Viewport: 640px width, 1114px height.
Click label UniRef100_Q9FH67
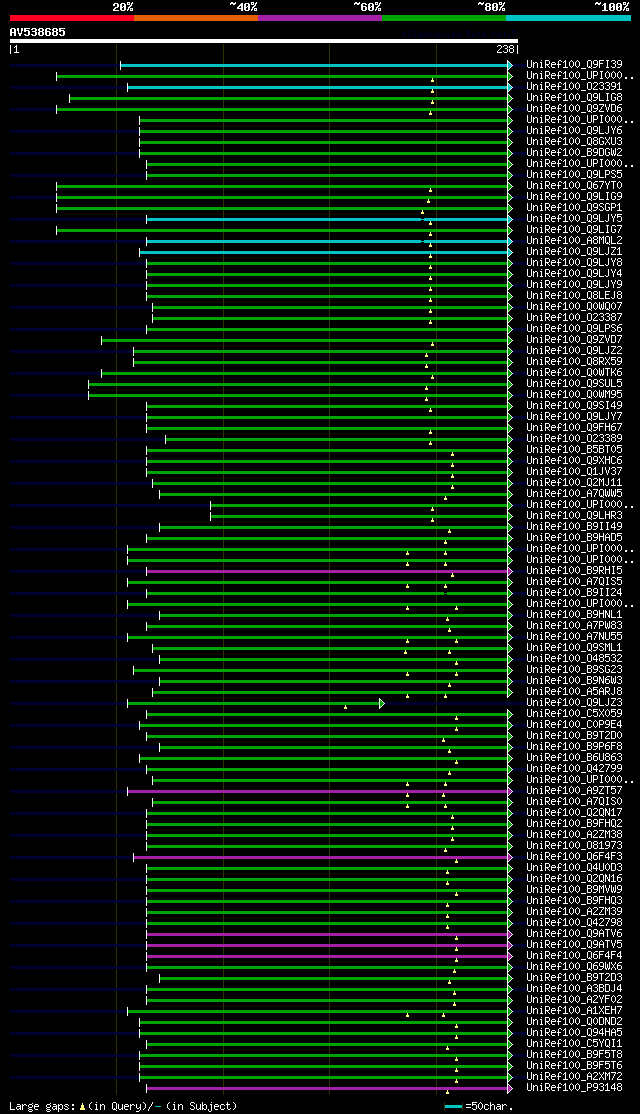tap(574, 428)
